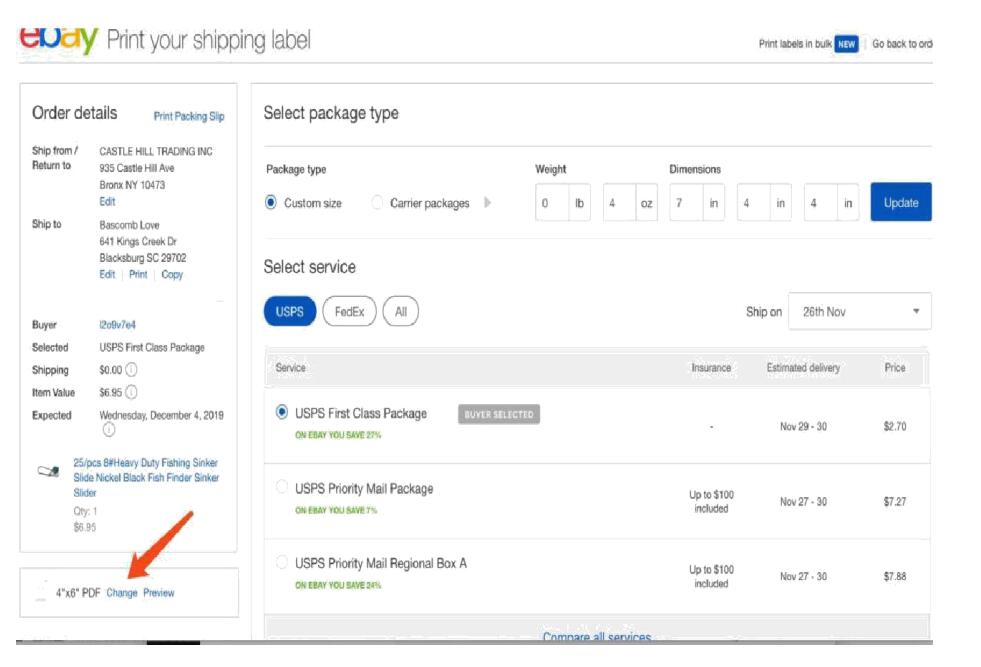The image size is (981, 667).
Task: Click info icon next to Shipping $0.00
Action: 131,370
